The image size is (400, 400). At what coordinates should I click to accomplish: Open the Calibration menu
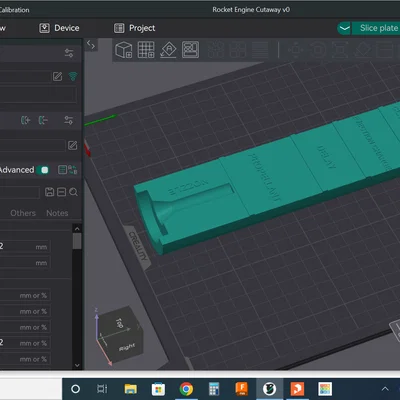tap(14, 10)
